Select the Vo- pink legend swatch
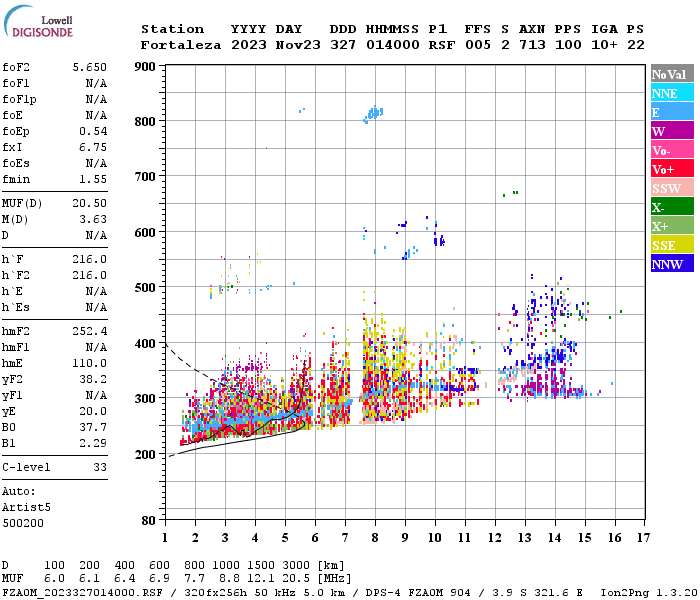The image size is (700, 600). 672,150
